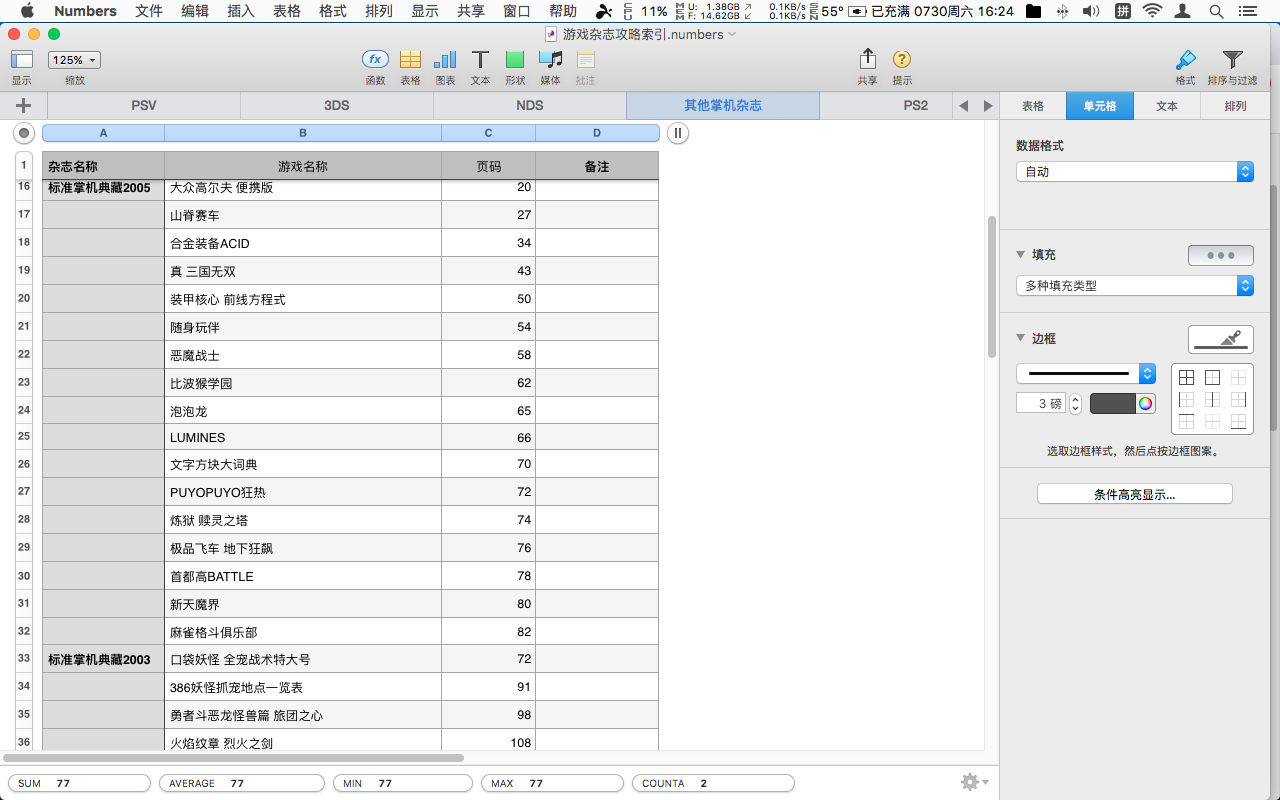The image size is (1280, 800).
Task: Apply left border pattern
Action: (x=1186, y=399)
